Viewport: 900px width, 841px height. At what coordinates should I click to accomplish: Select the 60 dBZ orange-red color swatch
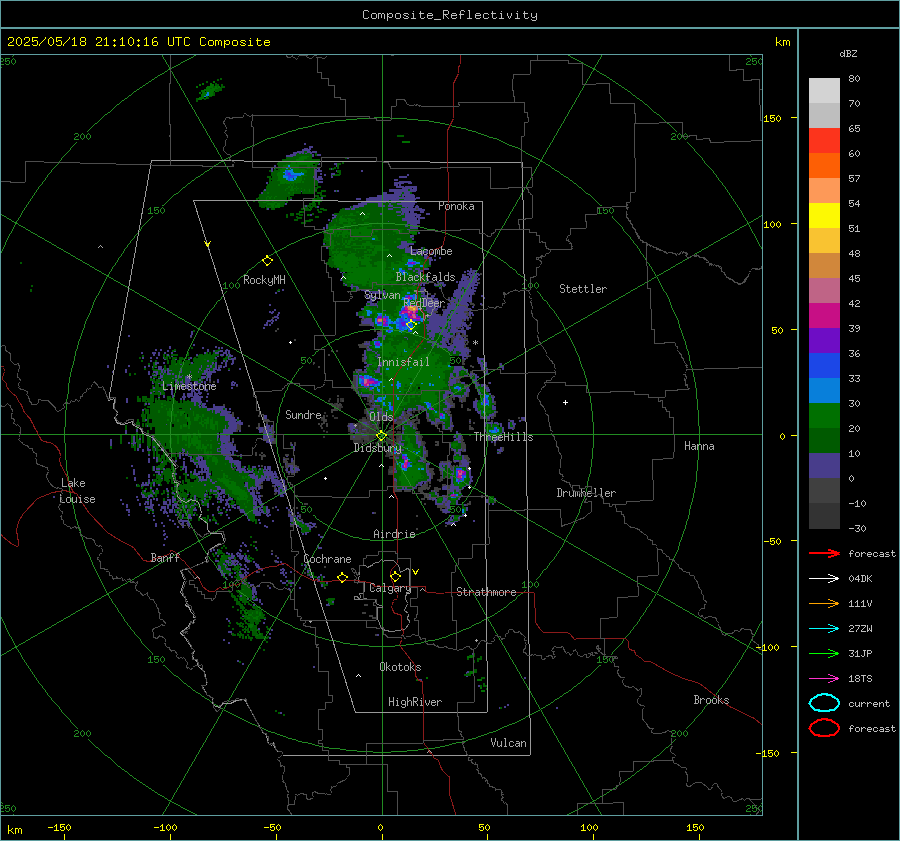point(824,140)
